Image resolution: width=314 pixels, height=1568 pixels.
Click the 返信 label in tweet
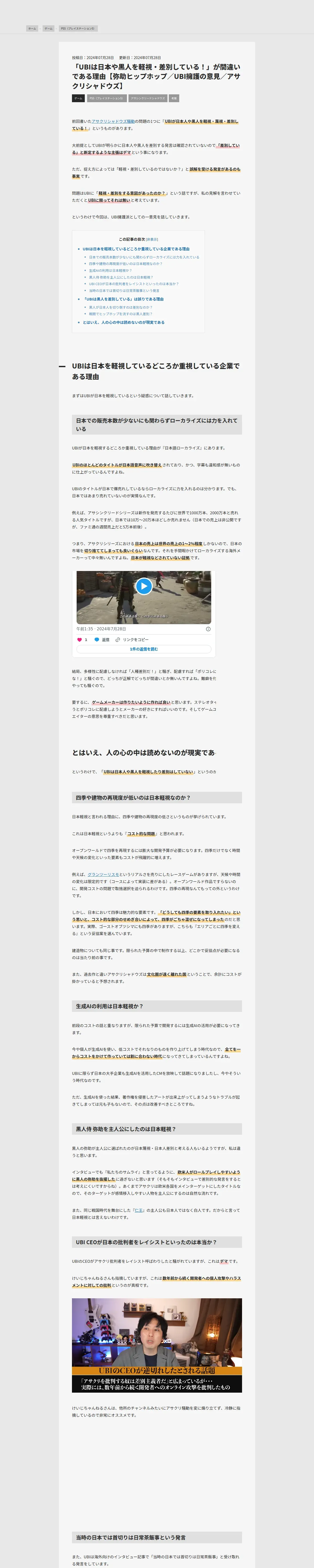[105, 640]
